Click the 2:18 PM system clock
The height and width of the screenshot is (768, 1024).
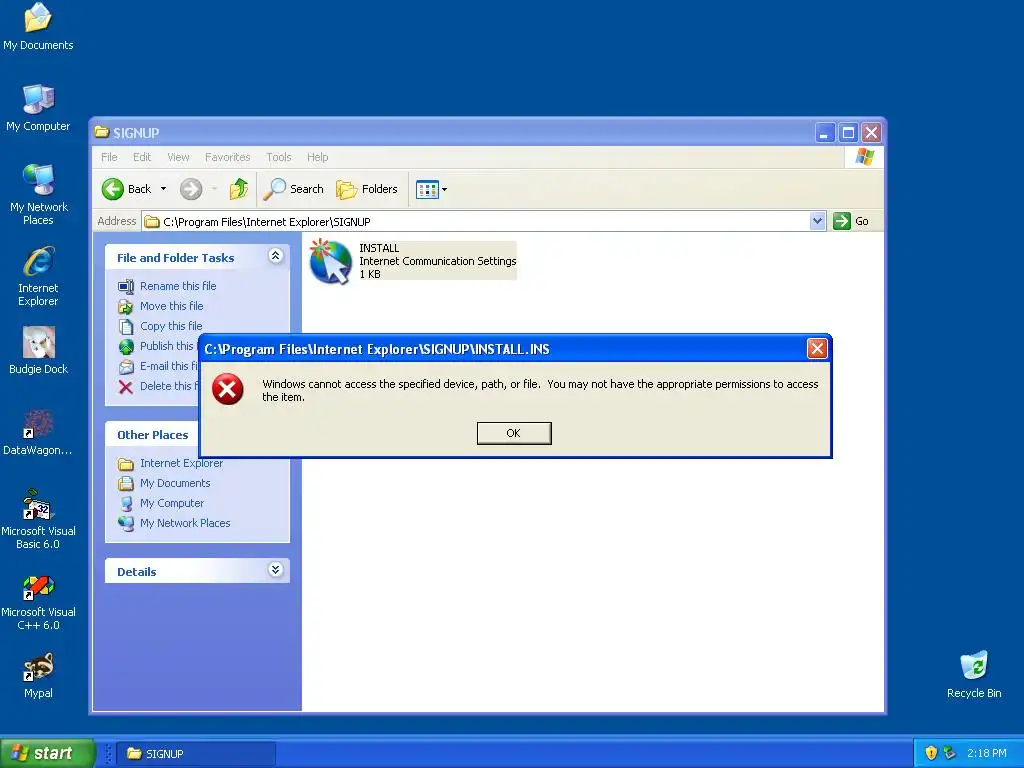click(x=987, y=753)
